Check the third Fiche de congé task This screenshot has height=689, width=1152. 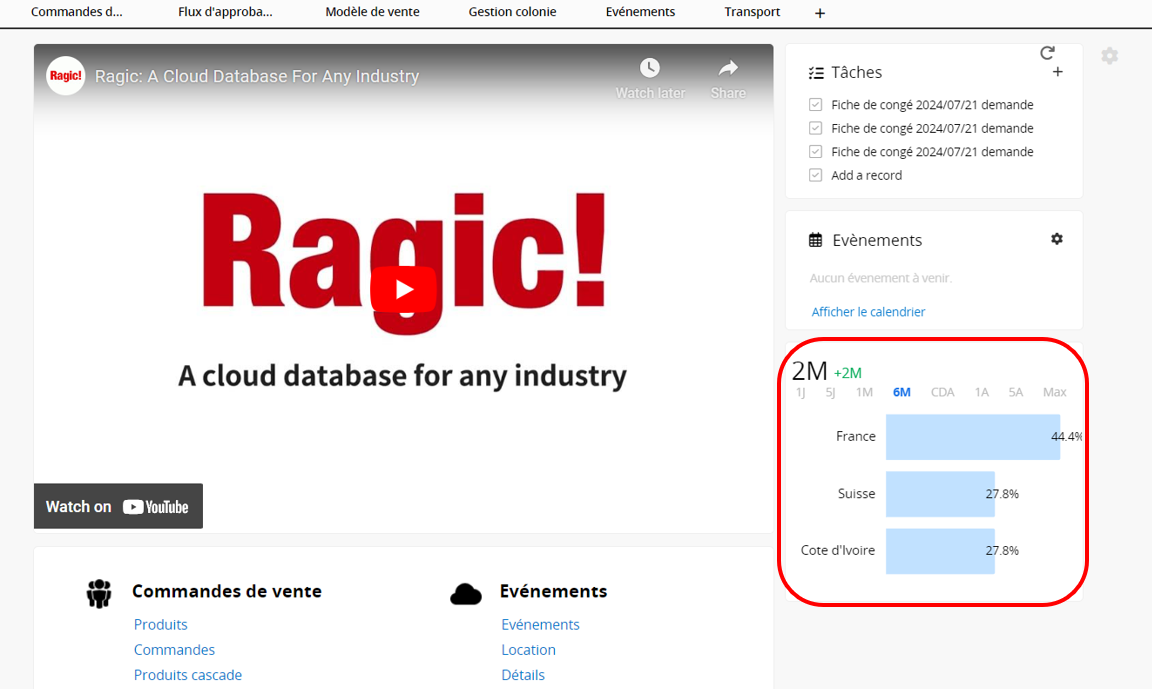[816, 152]
